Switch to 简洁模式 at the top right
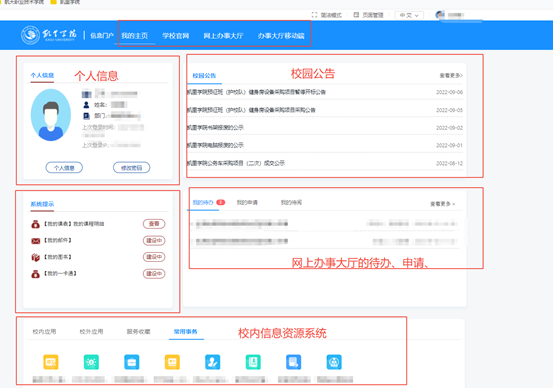The height and width of the screenshot is (388, 553). tap(327, 15)
